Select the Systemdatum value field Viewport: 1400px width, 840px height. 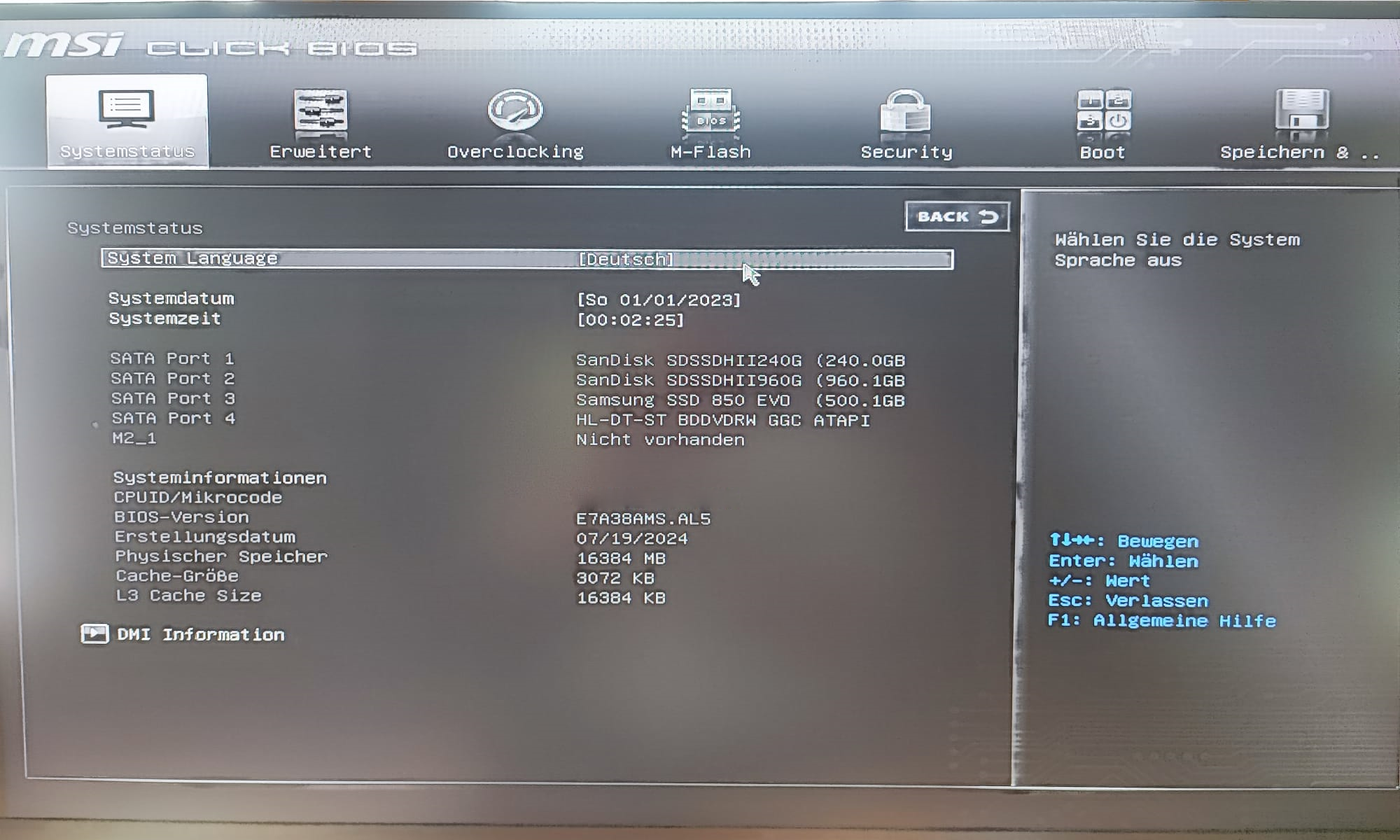point(658,300)
